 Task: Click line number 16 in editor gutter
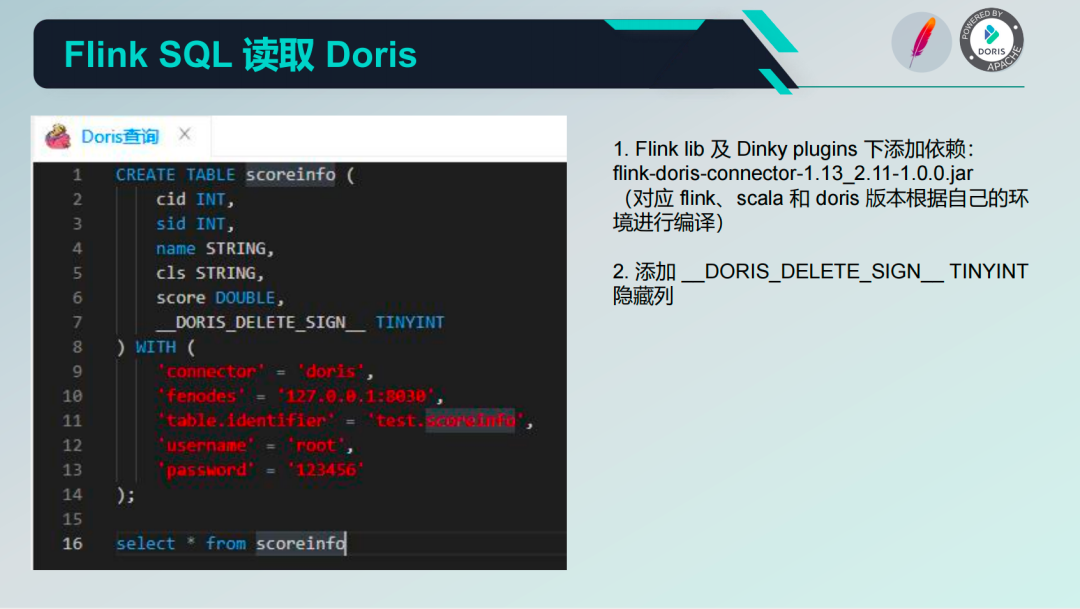point(72,544)
